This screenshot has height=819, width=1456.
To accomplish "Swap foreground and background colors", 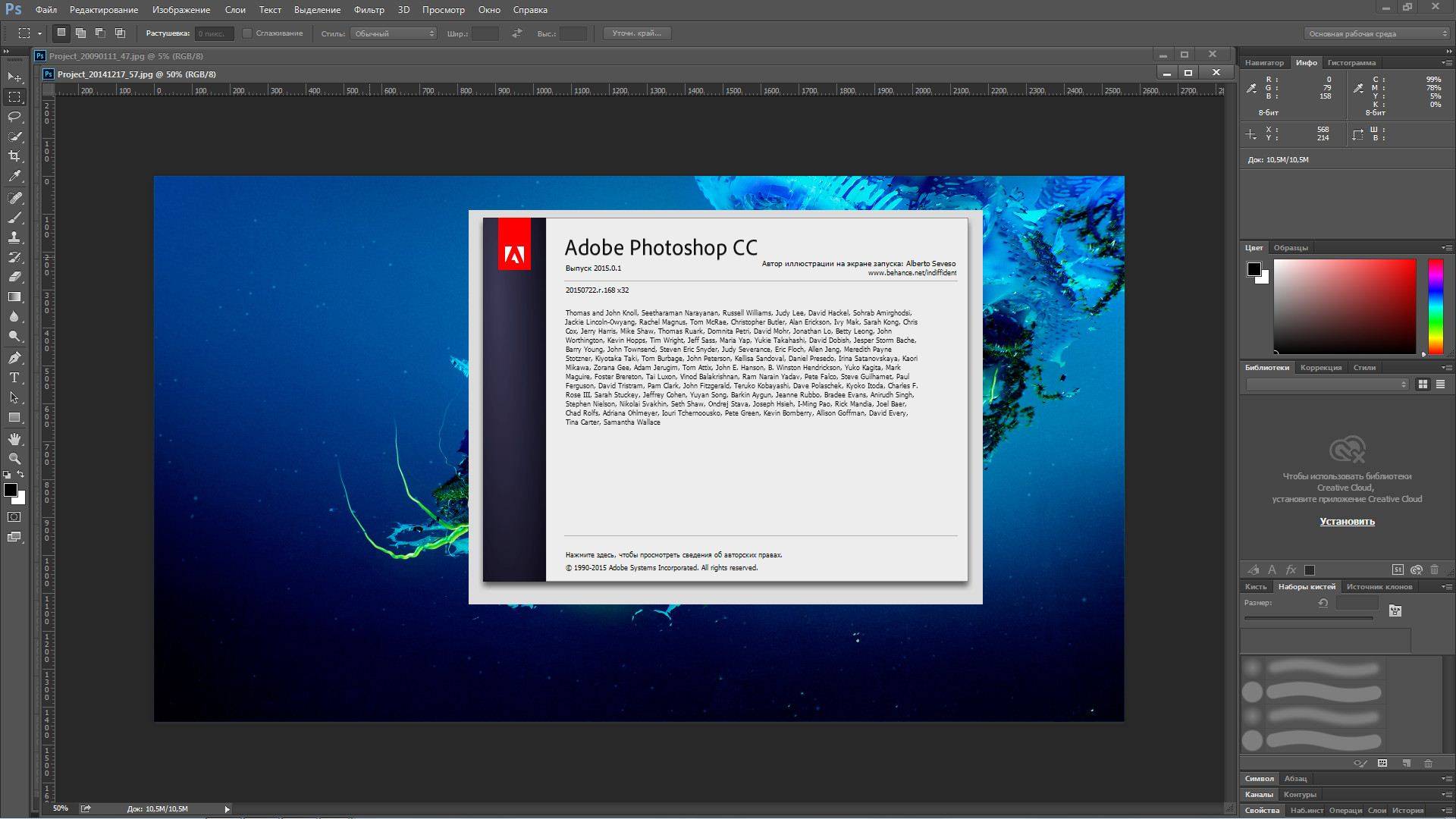I will (21, 475).
